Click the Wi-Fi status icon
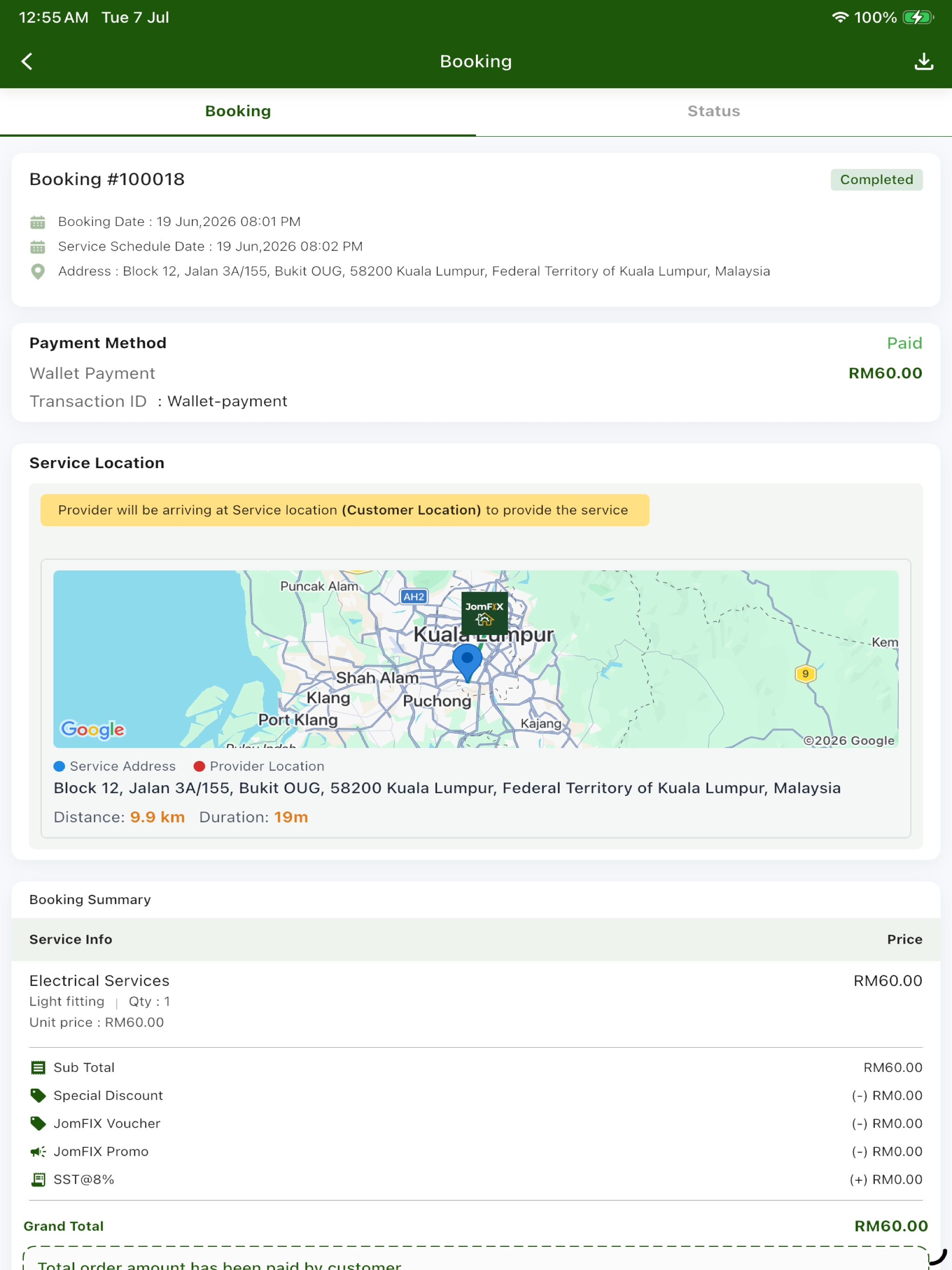 [840, 17]
